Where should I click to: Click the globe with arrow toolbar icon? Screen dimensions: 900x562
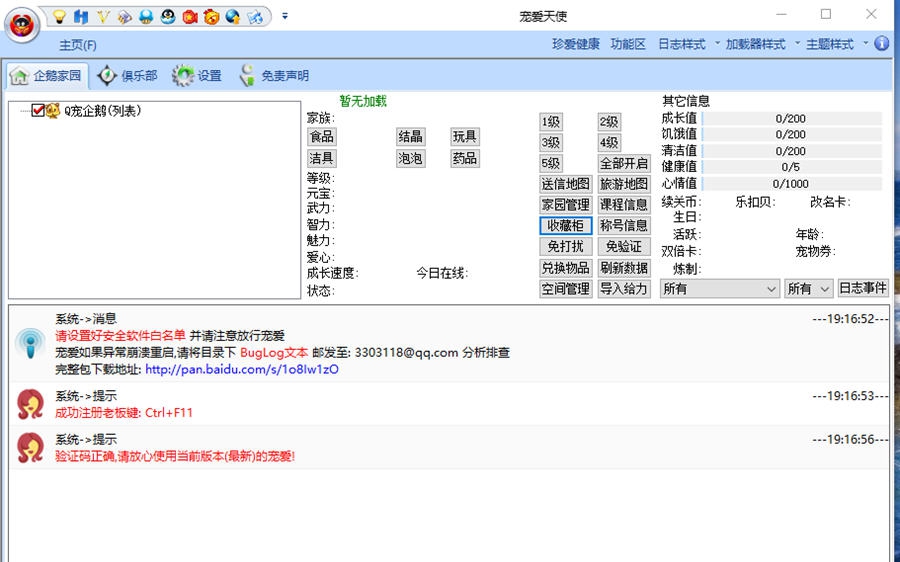(x=233, y=17)
